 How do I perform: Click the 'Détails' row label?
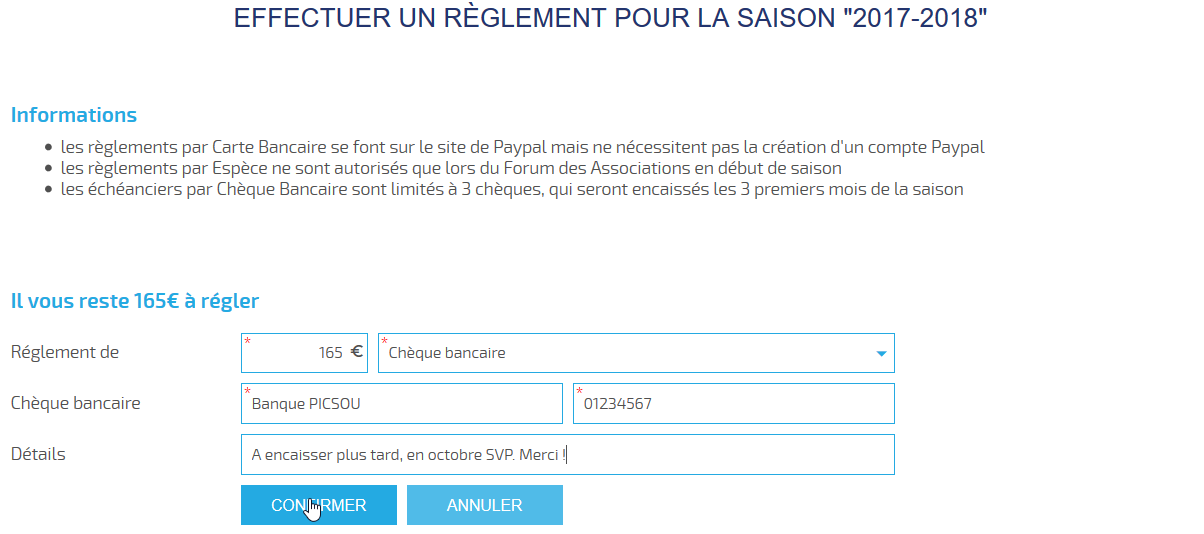[x=38, y=454]
